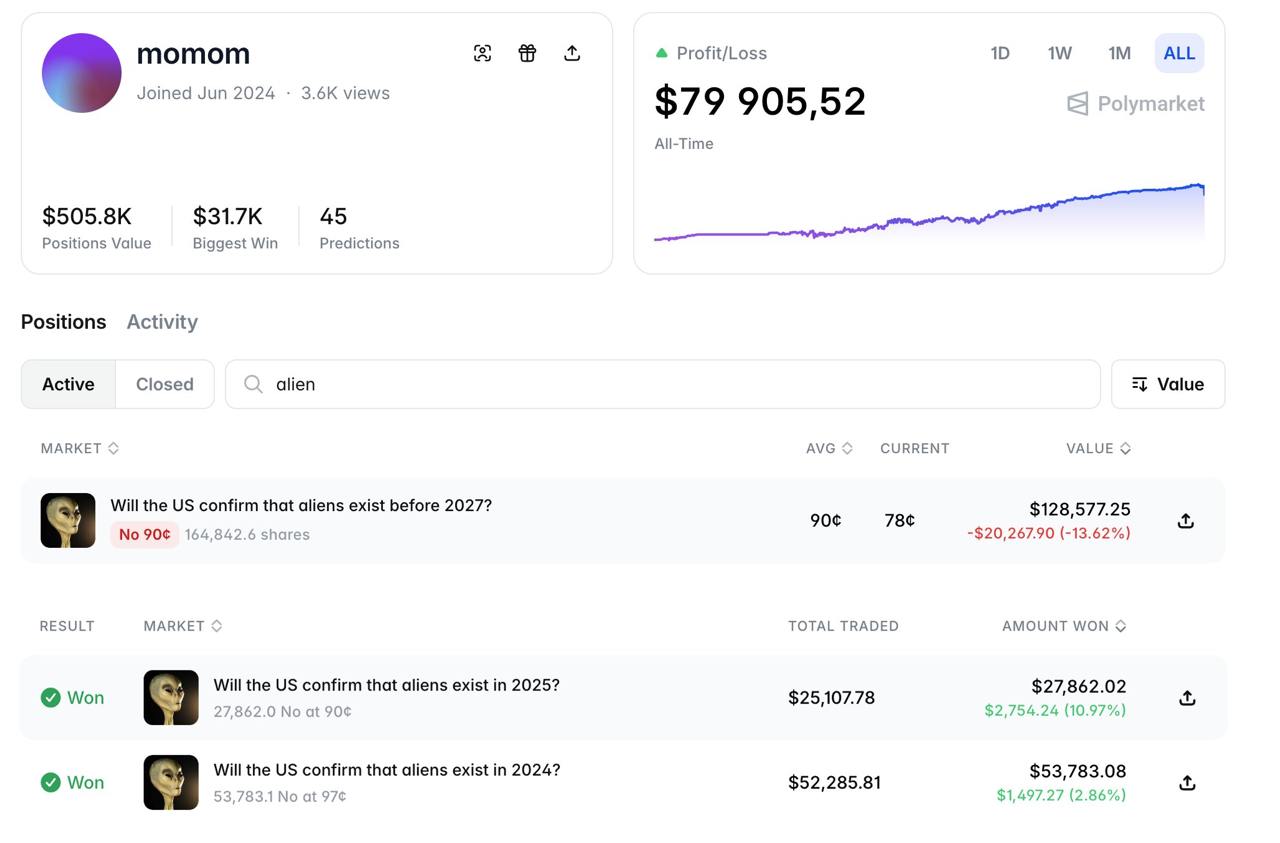Share the aliens exist before 2027 position
This screenshot has width=1280, height=843.
click(1185, 520)
